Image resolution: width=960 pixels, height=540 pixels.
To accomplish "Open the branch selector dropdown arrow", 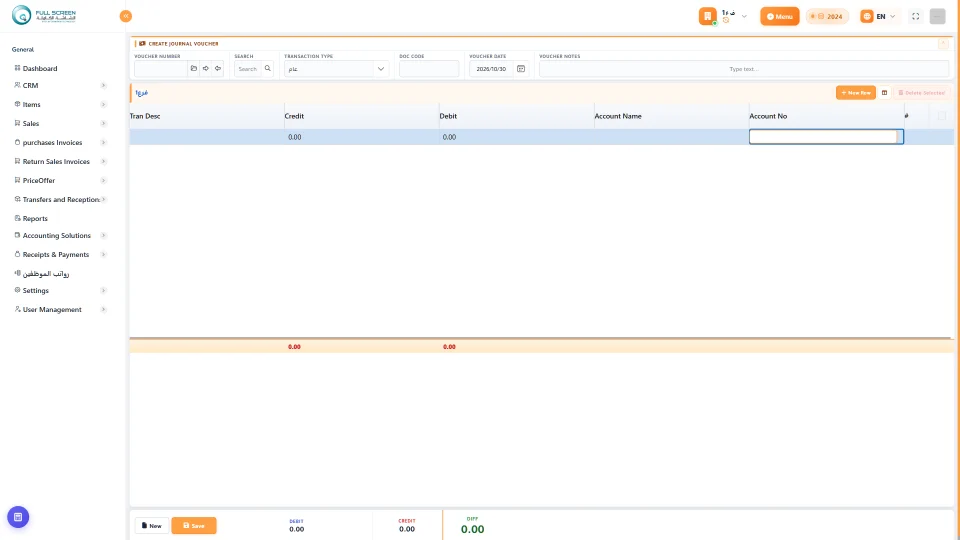I will click(x=744, y=17).
